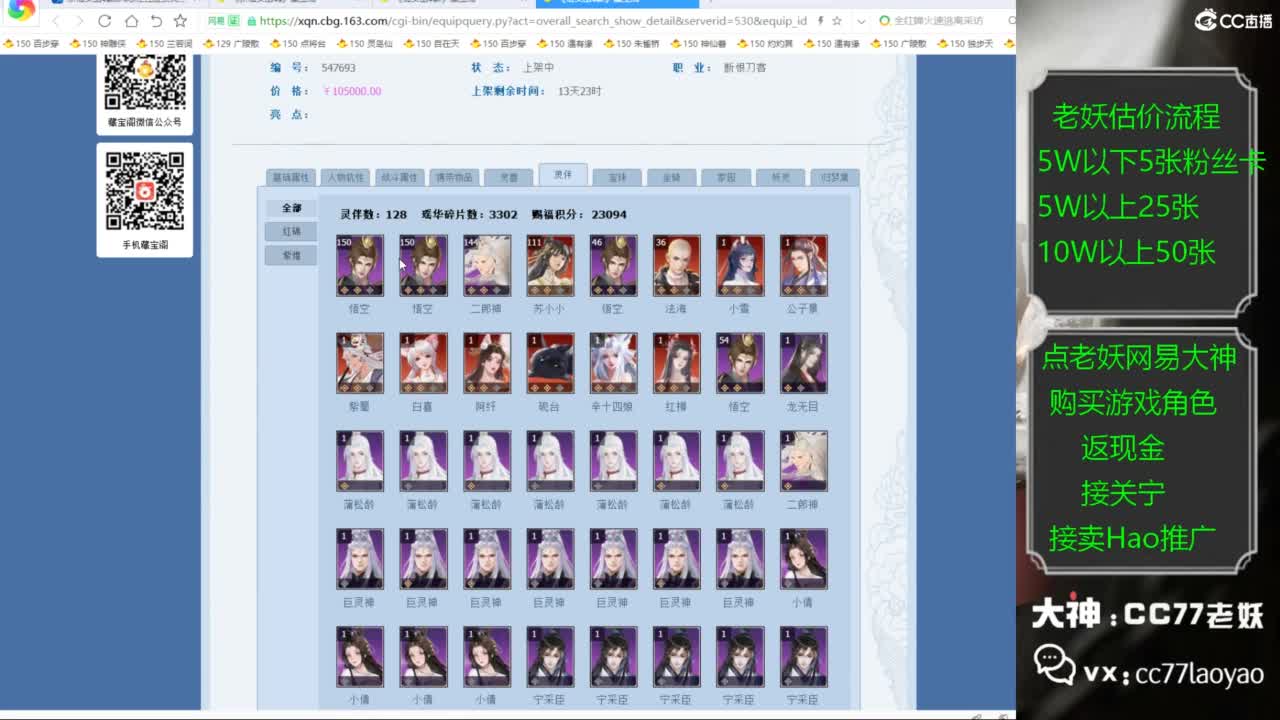Open bookmark 150 神雕侠

(x=97, y=44)
